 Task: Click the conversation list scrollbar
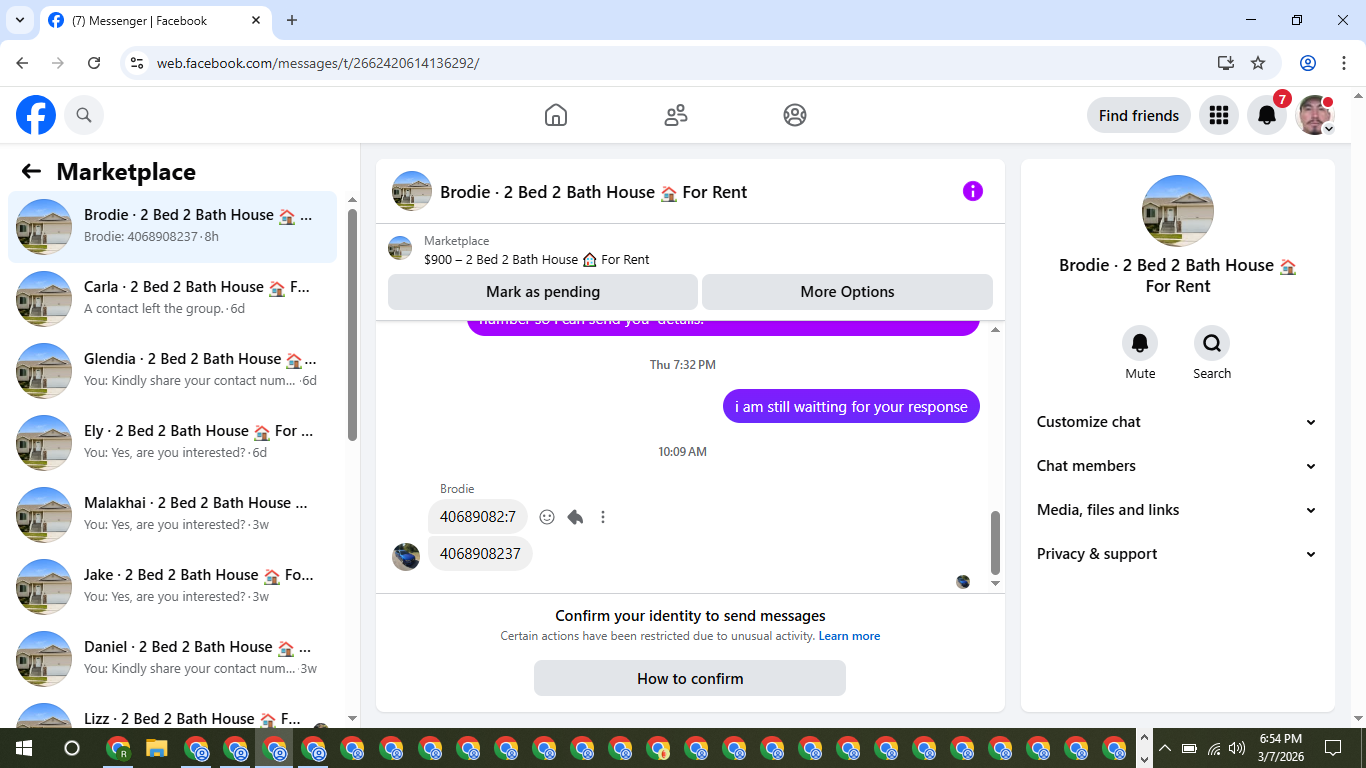coord(352,324)
